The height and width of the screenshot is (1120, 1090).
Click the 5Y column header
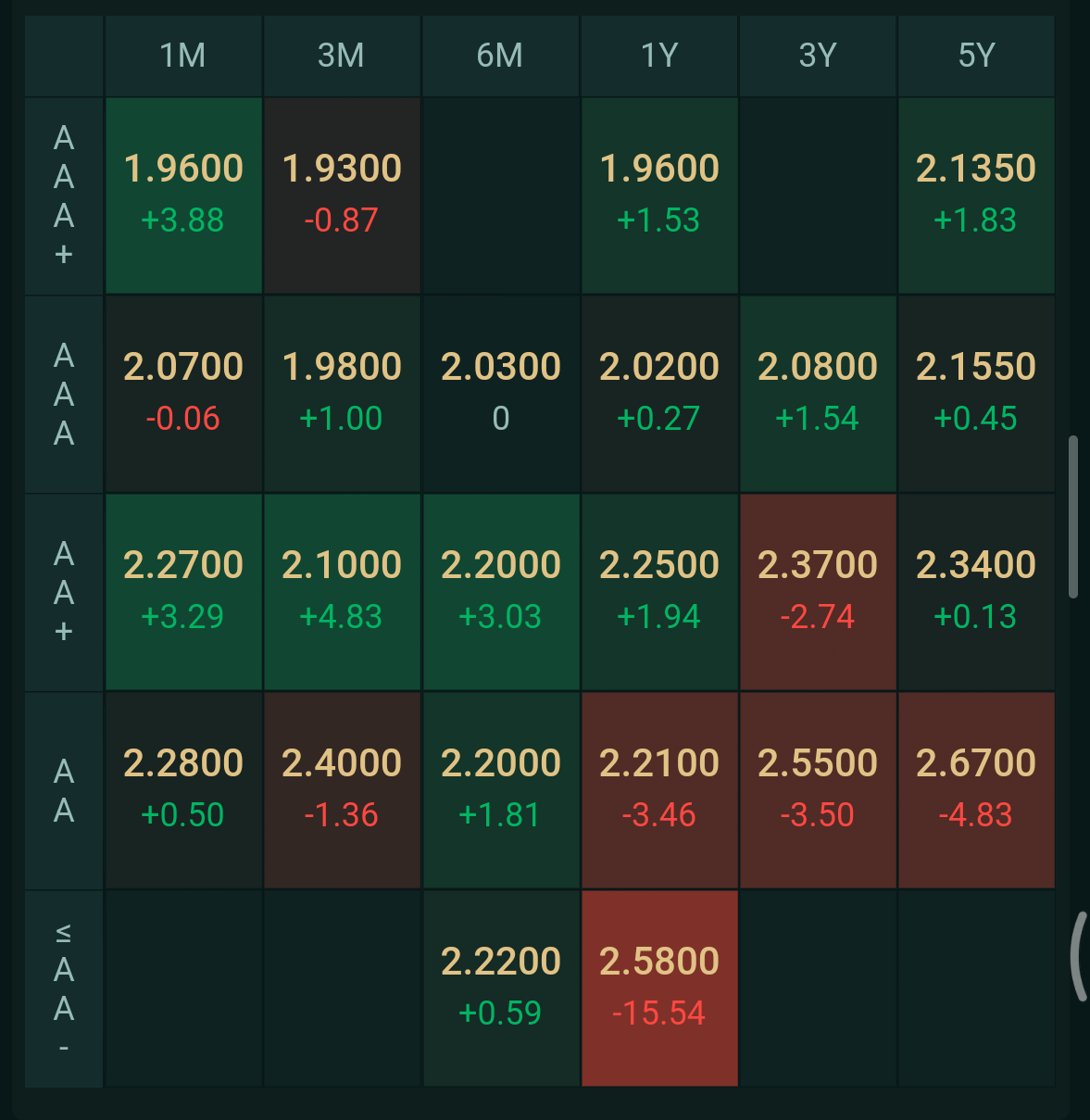pos(976,56)
